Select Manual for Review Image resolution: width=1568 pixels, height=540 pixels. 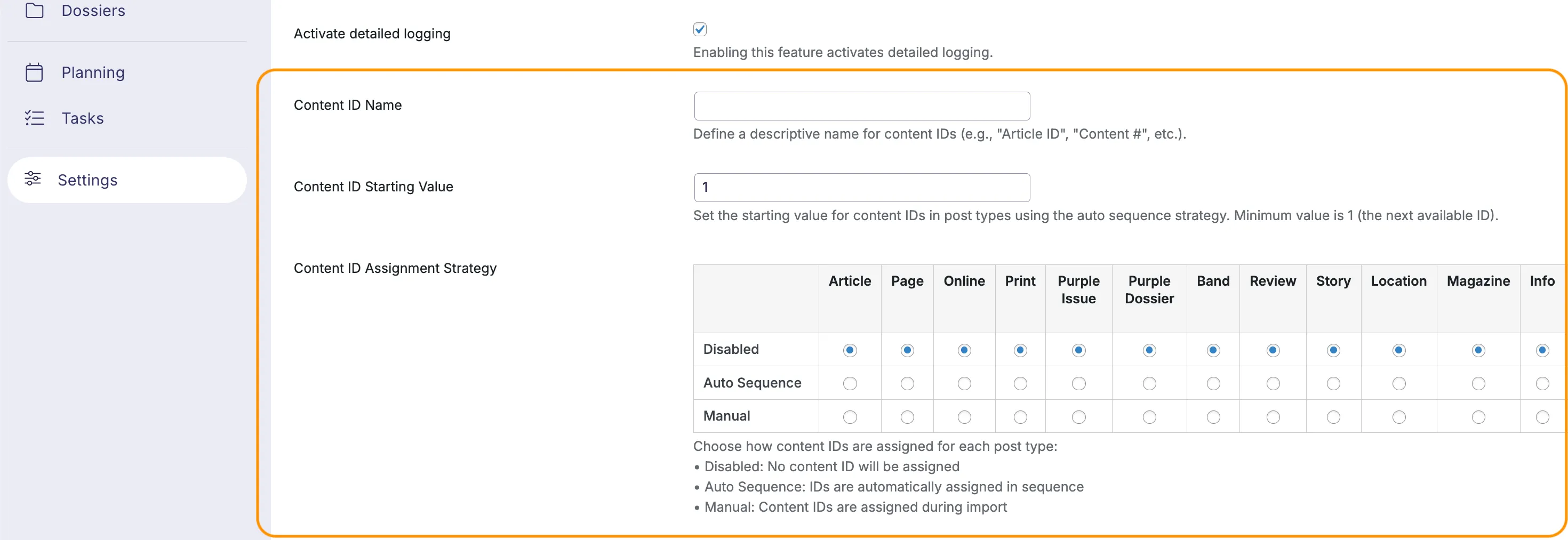click(x=1273, y=417)
